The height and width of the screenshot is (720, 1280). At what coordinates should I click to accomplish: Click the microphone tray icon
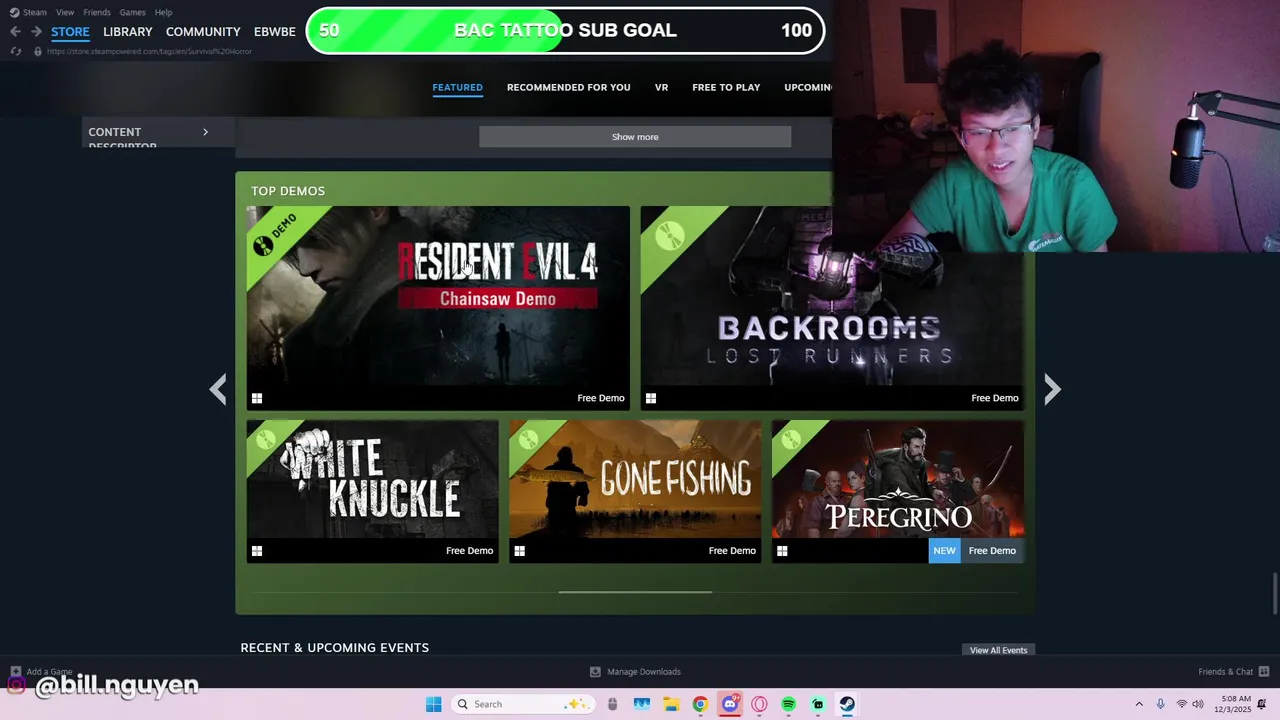click(1160, 704)
